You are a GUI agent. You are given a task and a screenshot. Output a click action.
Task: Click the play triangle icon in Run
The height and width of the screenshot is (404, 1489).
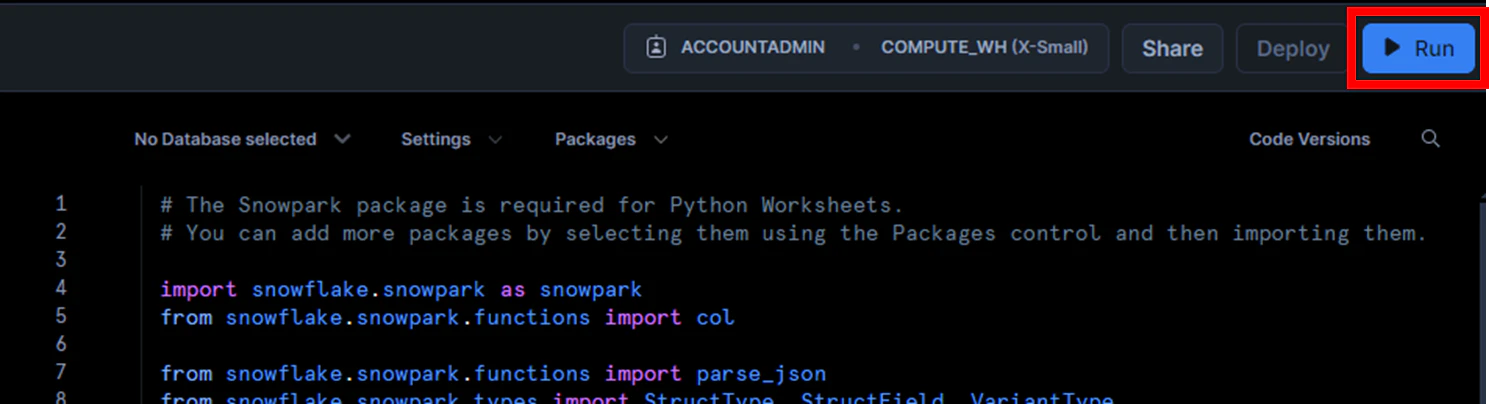[1391, 48]
